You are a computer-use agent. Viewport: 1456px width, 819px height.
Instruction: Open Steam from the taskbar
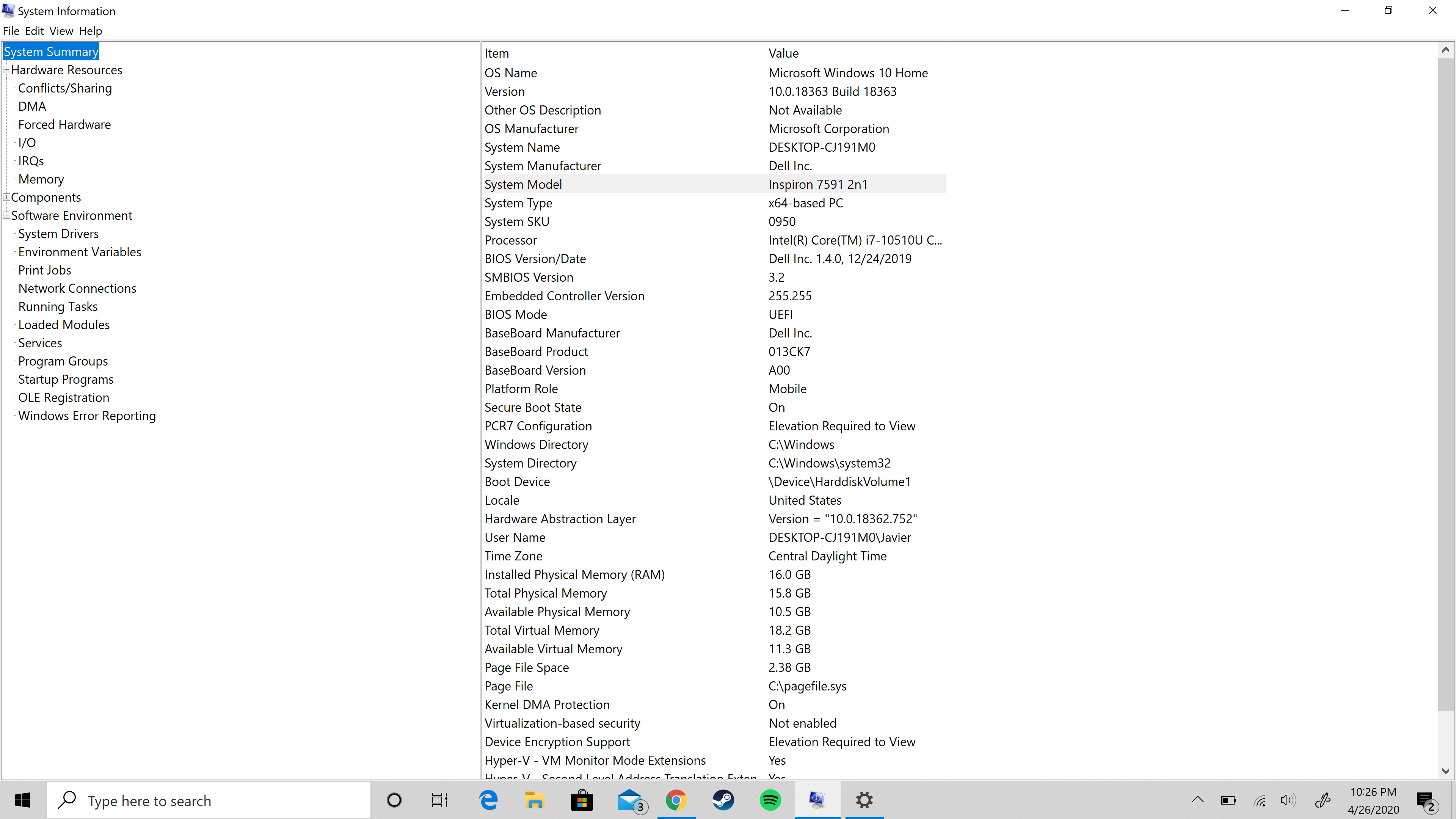(723, 800)
